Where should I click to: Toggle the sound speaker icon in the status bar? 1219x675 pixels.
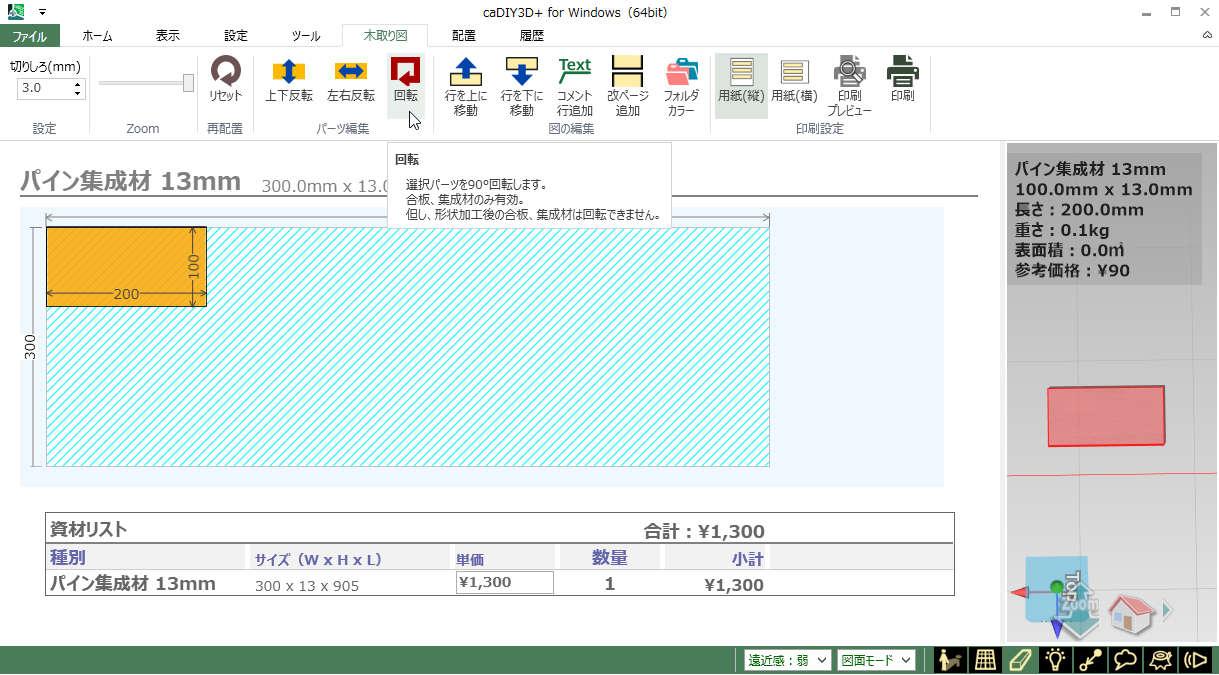tap(1195, 660)
